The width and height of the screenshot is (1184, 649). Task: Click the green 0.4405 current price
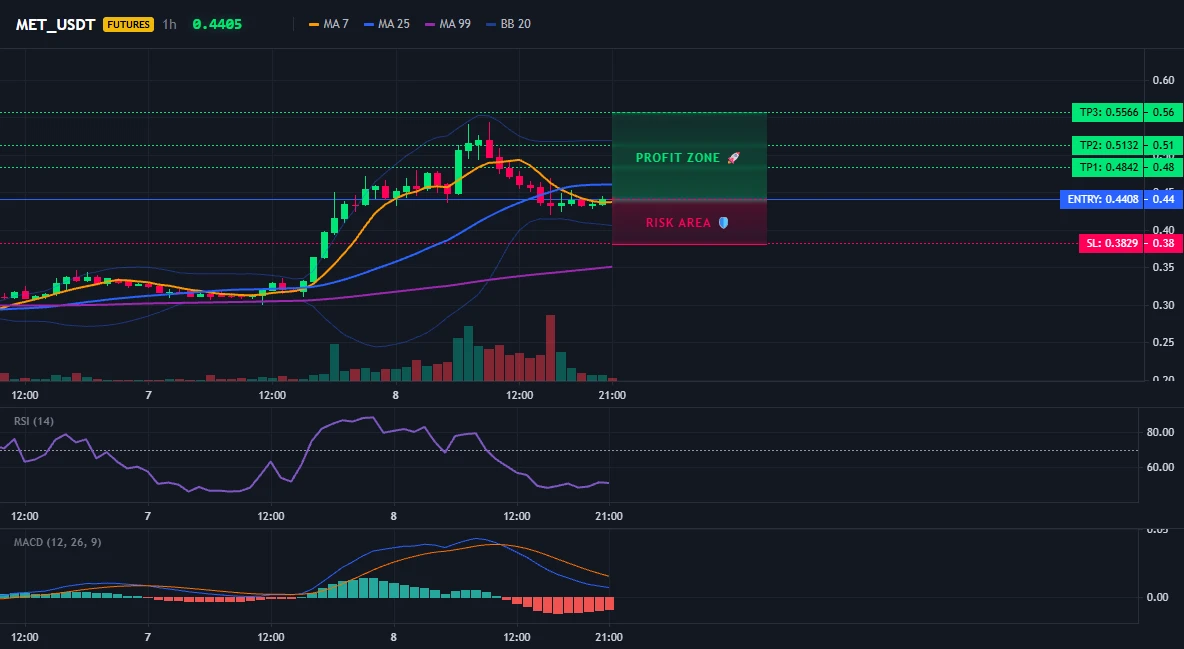tap(217, 24)
